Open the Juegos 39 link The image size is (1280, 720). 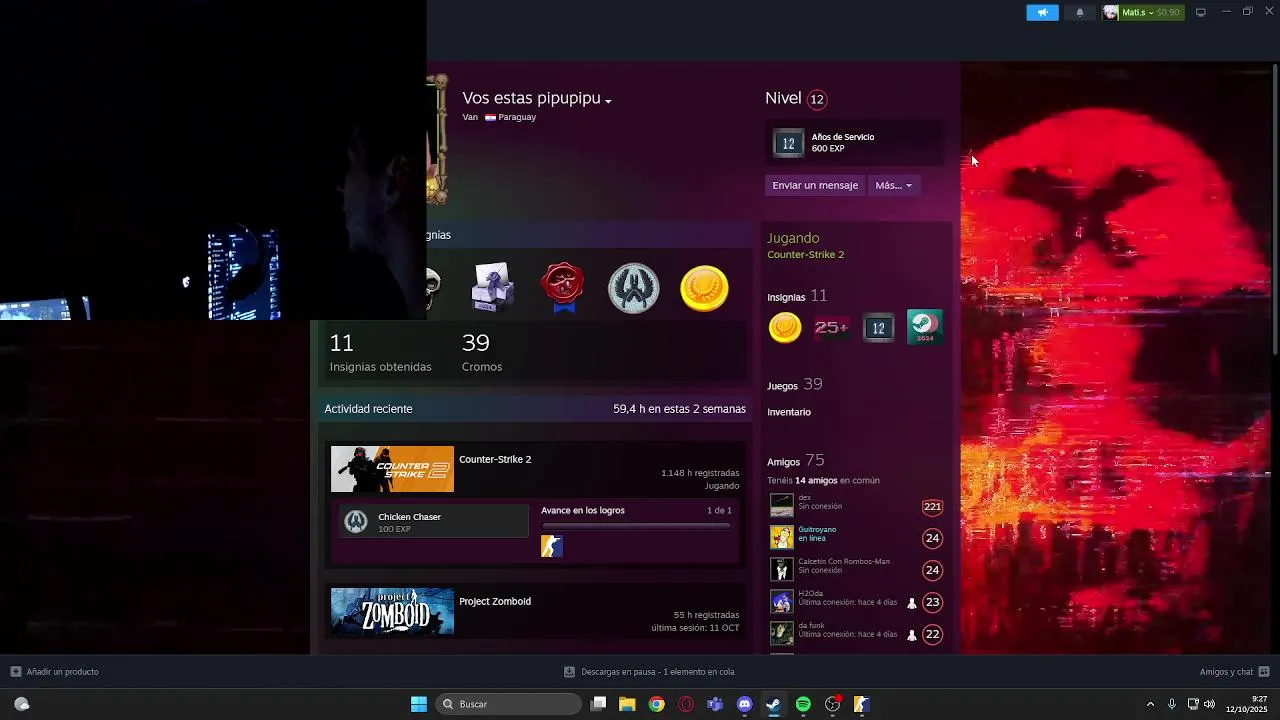tap(795, 385)
